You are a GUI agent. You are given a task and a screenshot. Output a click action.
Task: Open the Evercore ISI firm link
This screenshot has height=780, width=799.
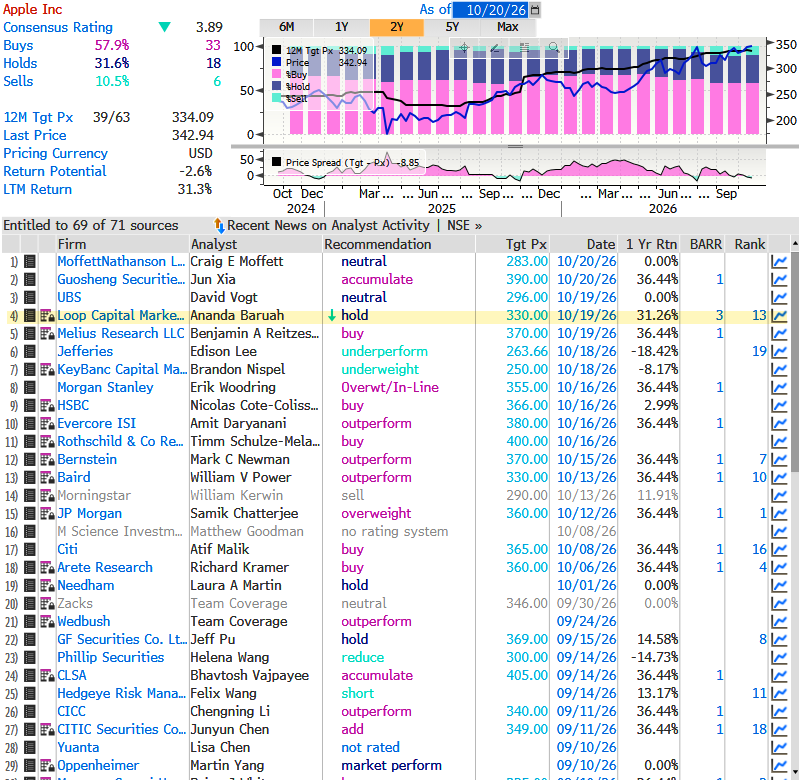96,423
